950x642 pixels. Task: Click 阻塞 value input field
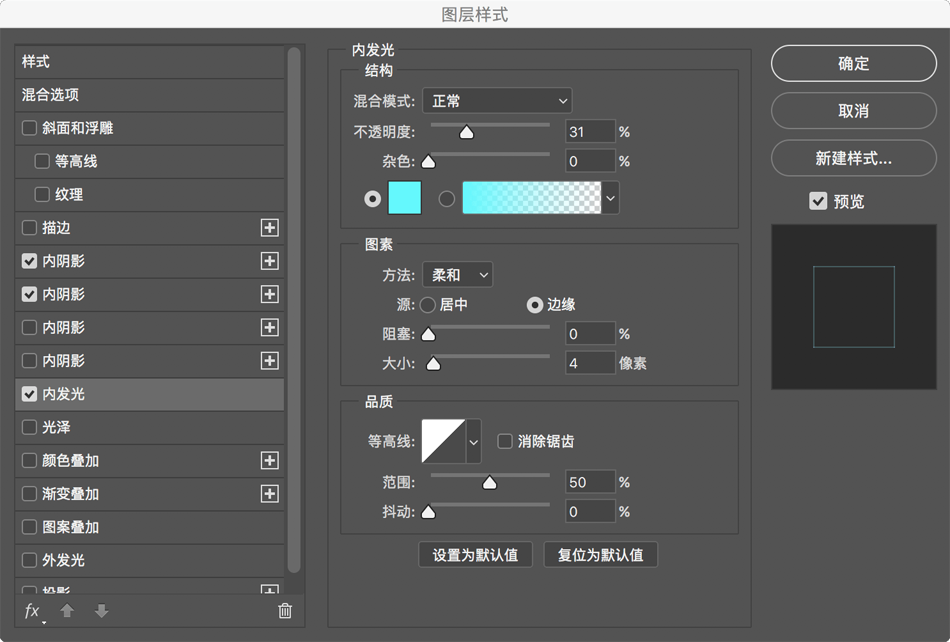click(x=590, y=334)
